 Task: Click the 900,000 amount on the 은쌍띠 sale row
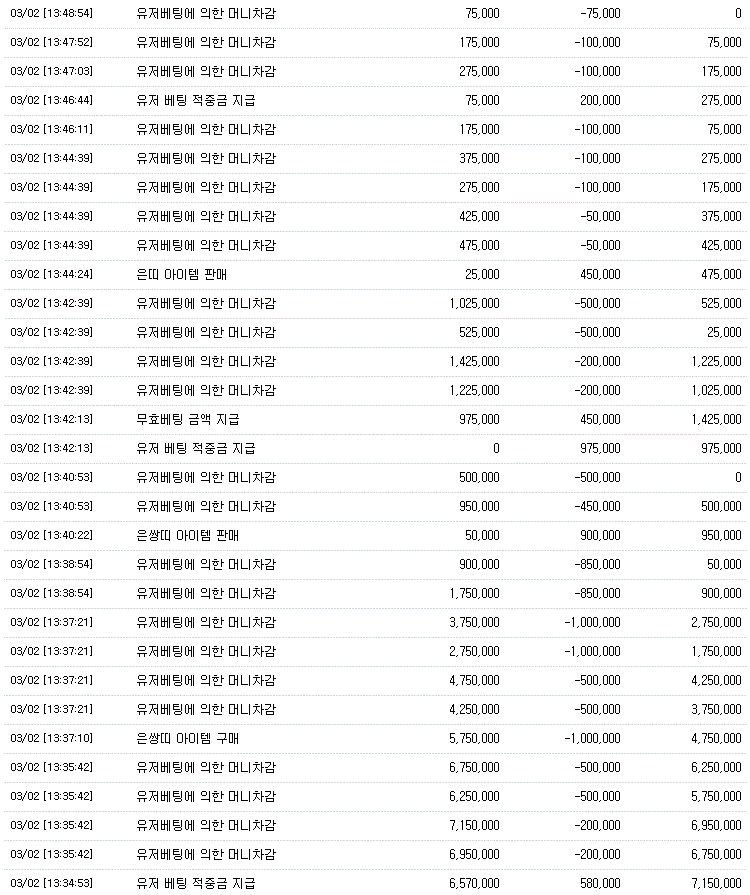pos(600,535)
